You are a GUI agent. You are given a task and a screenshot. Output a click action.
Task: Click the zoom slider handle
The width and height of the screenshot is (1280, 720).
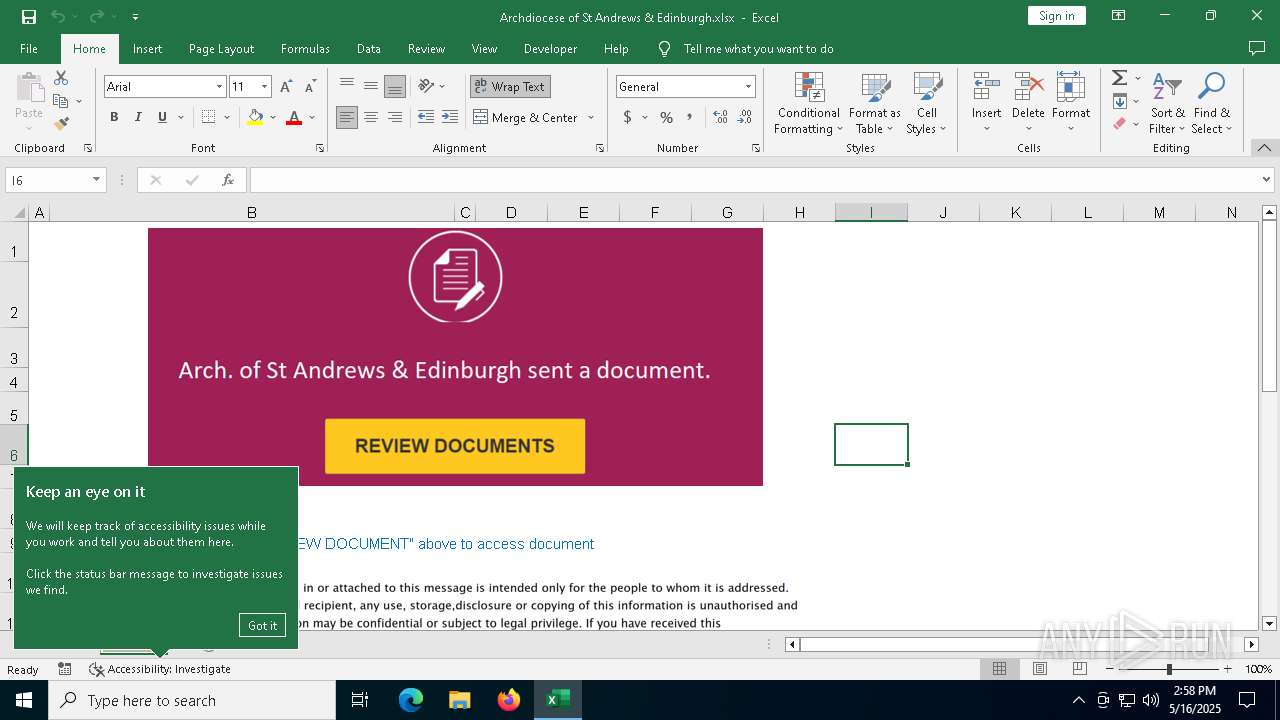[x=1169, y=669]
